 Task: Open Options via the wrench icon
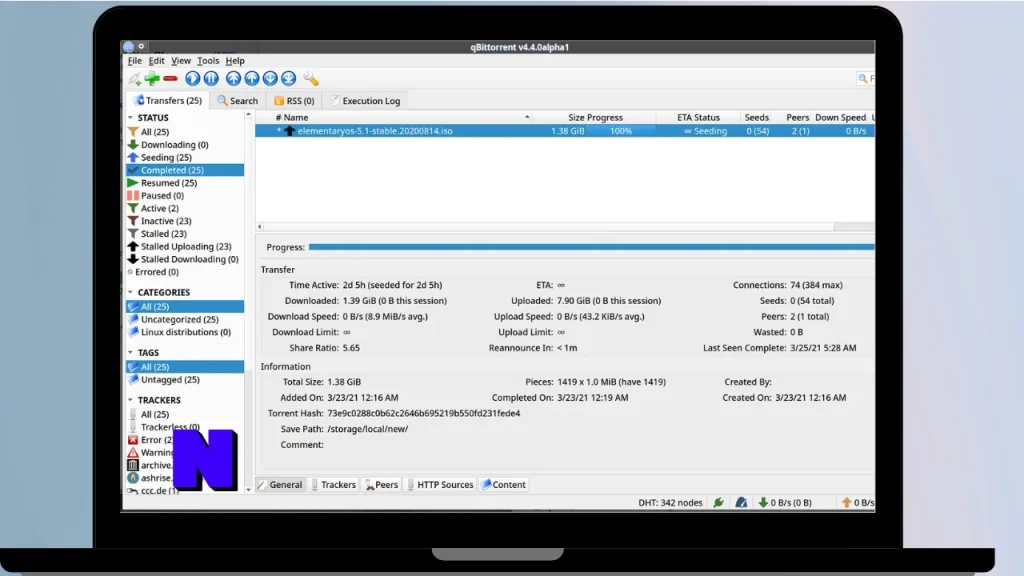311,78
